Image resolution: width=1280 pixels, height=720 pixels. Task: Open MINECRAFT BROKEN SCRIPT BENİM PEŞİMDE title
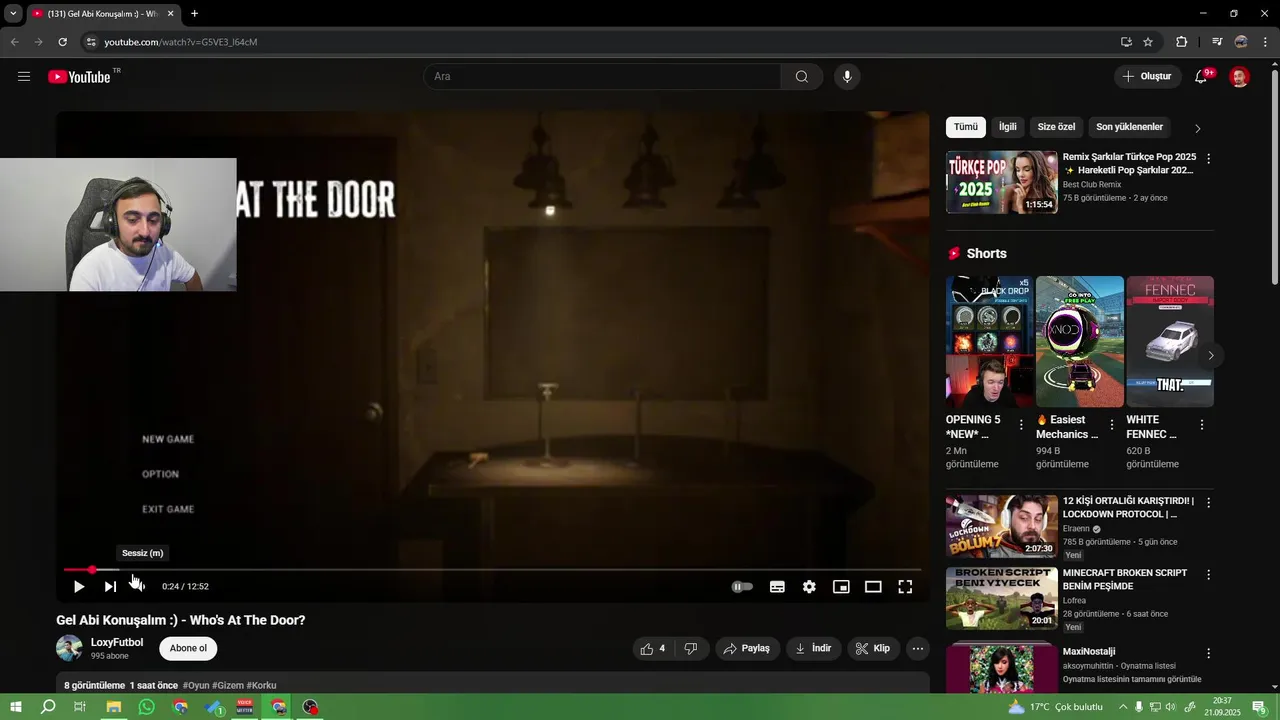pos(1125,580)
